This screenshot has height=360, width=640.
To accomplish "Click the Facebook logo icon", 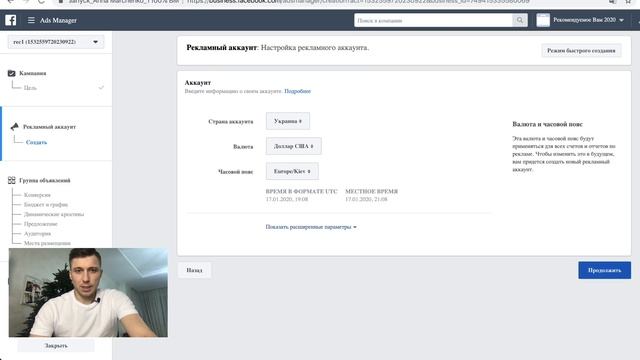I will 11,20.
